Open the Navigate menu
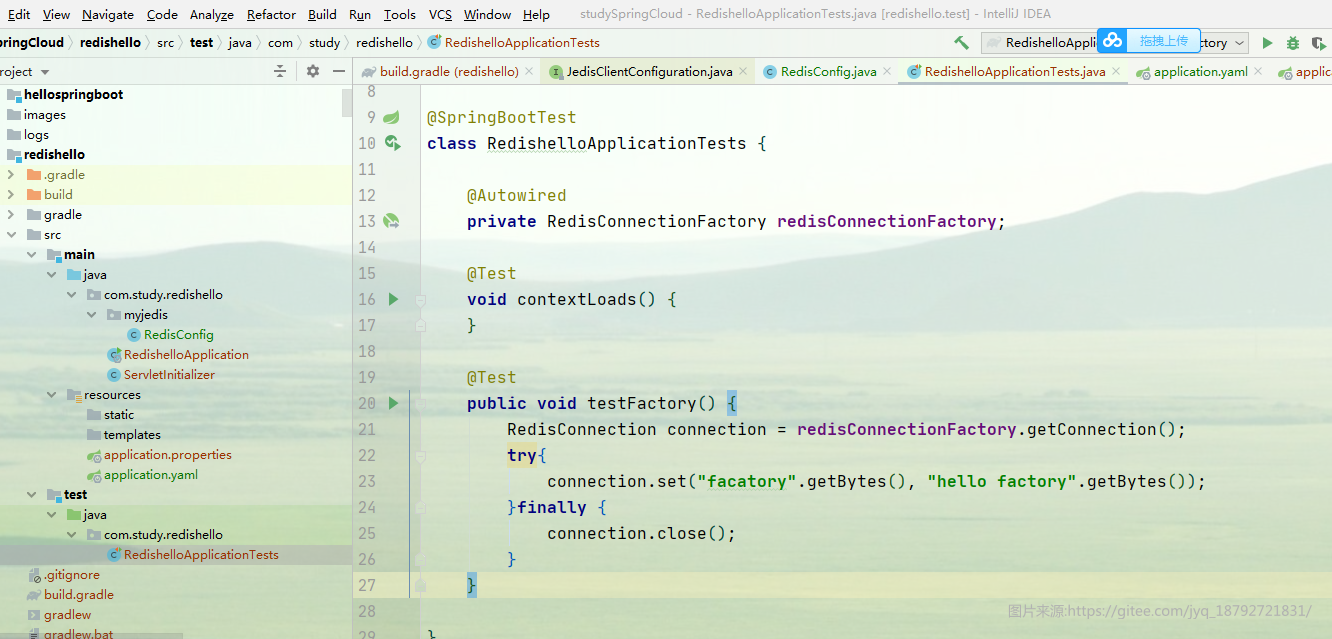 [108, 14]
